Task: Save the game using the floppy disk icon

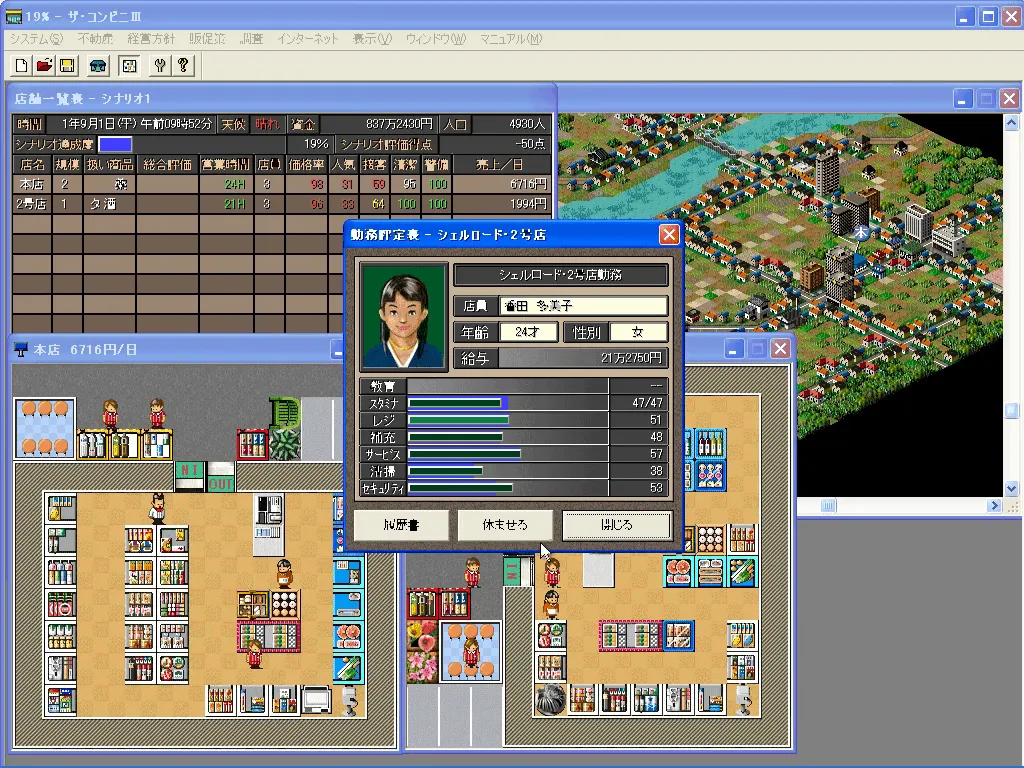Action: 66,62
